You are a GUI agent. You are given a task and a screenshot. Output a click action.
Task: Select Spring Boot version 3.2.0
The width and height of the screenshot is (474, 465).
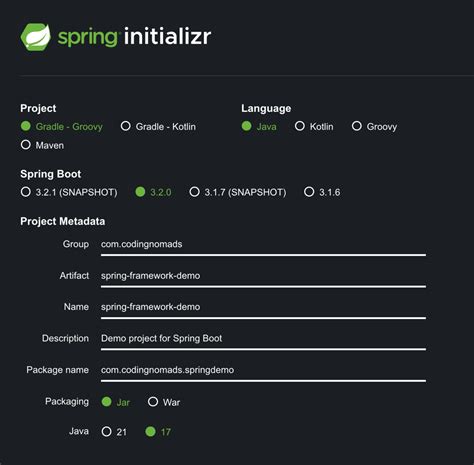153,192
